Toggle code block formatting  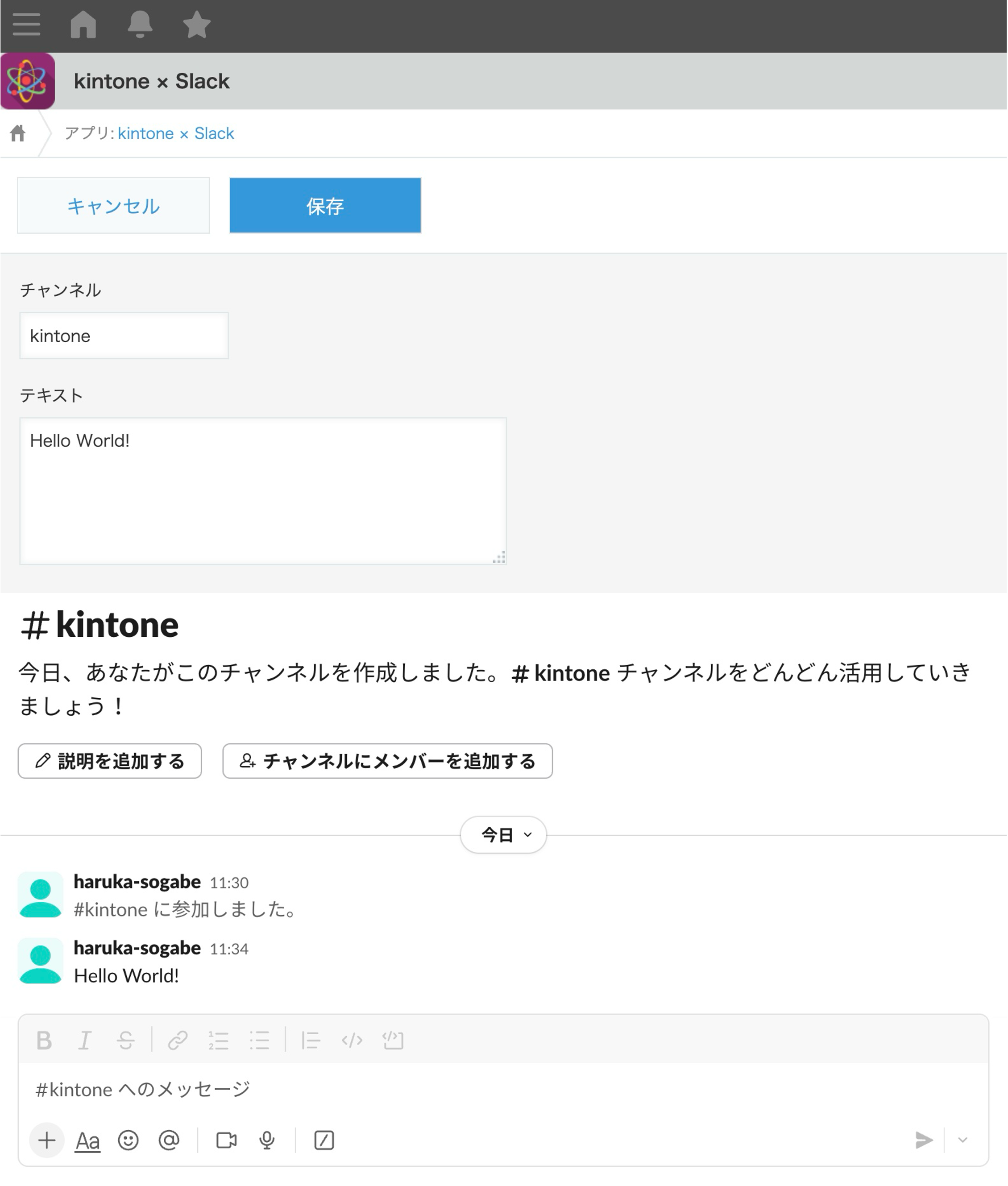393,1041
